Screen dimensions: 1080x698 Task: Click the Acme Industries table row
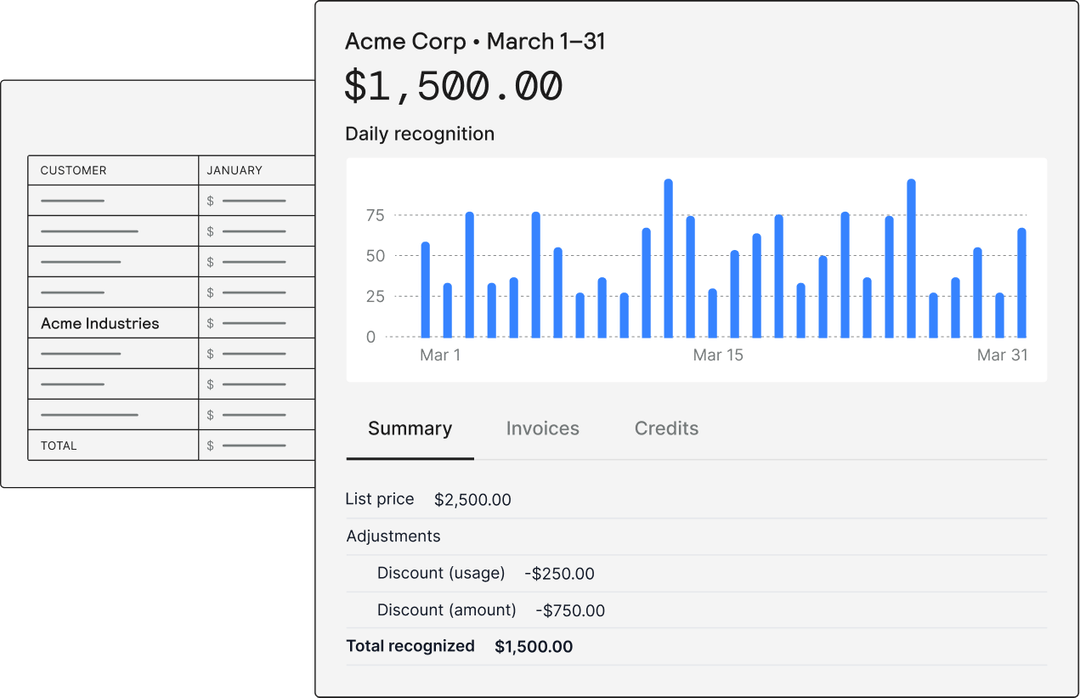point(99,323)
